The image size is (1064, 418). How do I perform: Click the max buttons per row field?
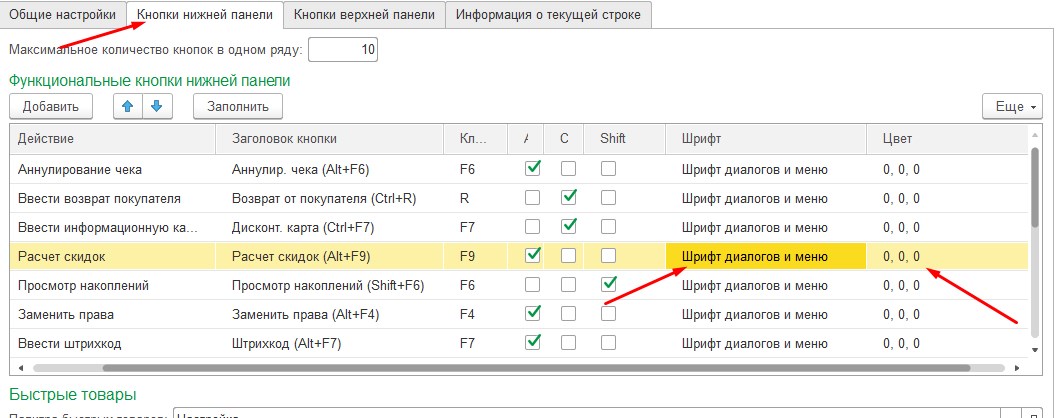coord(342,49)
